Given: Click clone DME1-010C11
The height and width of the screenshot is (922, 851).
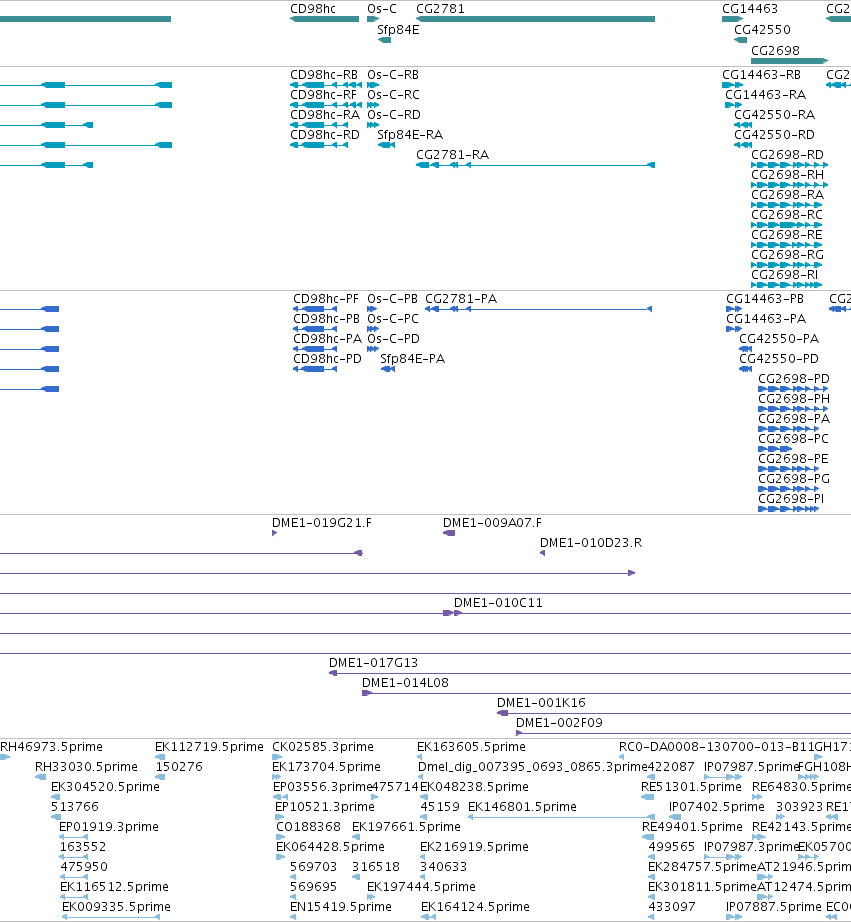Looking at the screenshot, I should pyautogui.click(x=498, y=603).
